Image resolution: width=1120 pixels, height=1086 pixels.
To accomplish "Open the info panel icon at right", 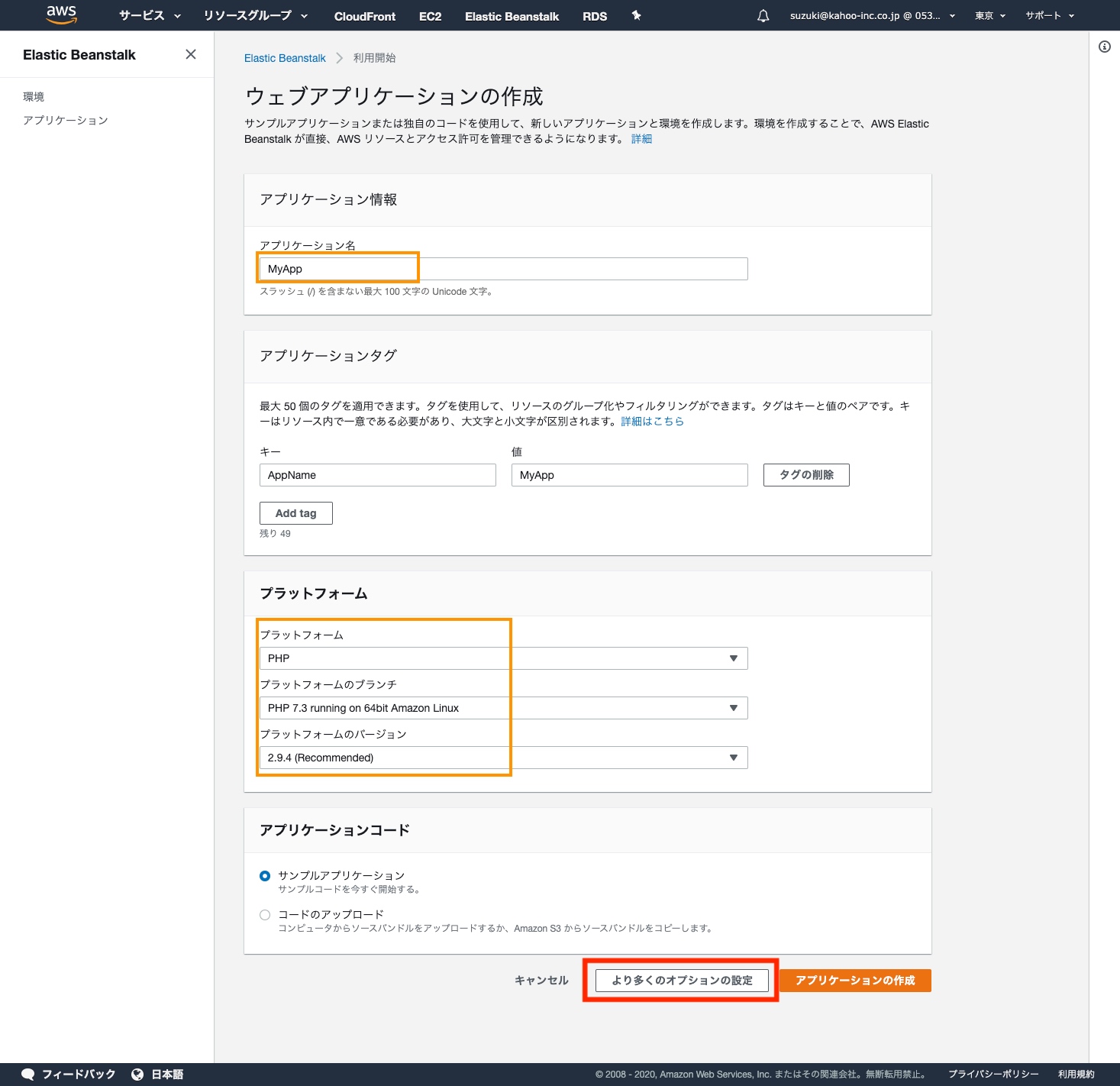I will point(1104,47).
